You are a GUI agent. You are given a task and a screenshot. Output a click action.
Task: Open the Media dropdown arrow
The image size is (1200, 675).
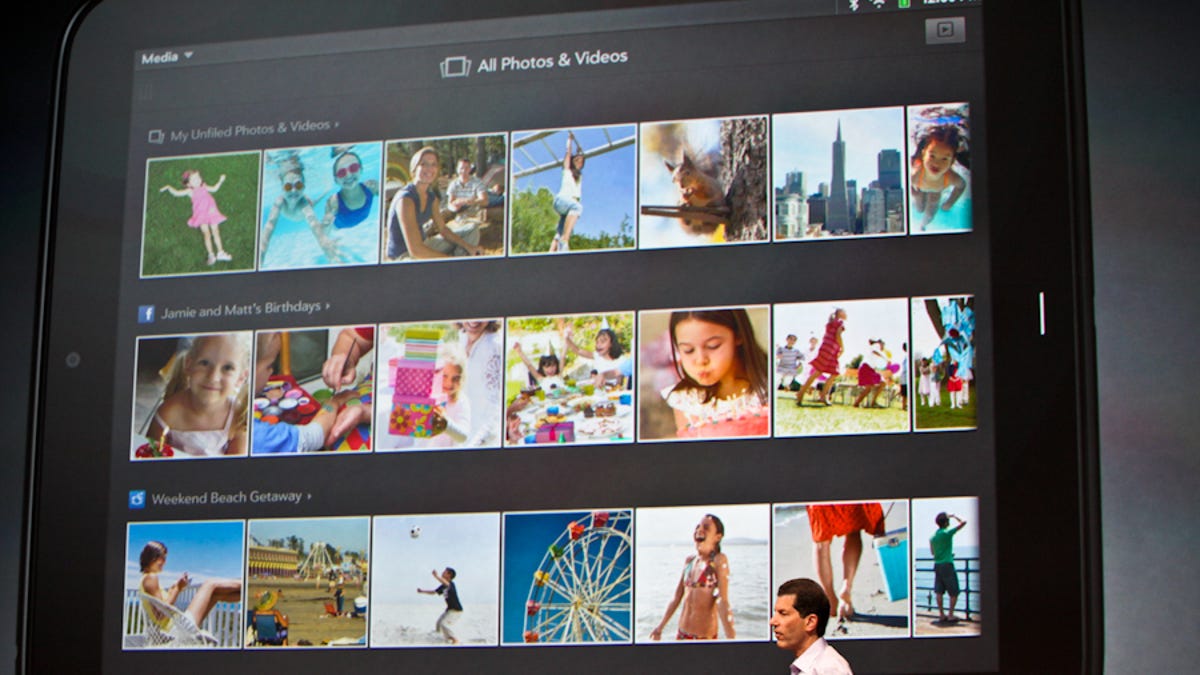(190, 55)
